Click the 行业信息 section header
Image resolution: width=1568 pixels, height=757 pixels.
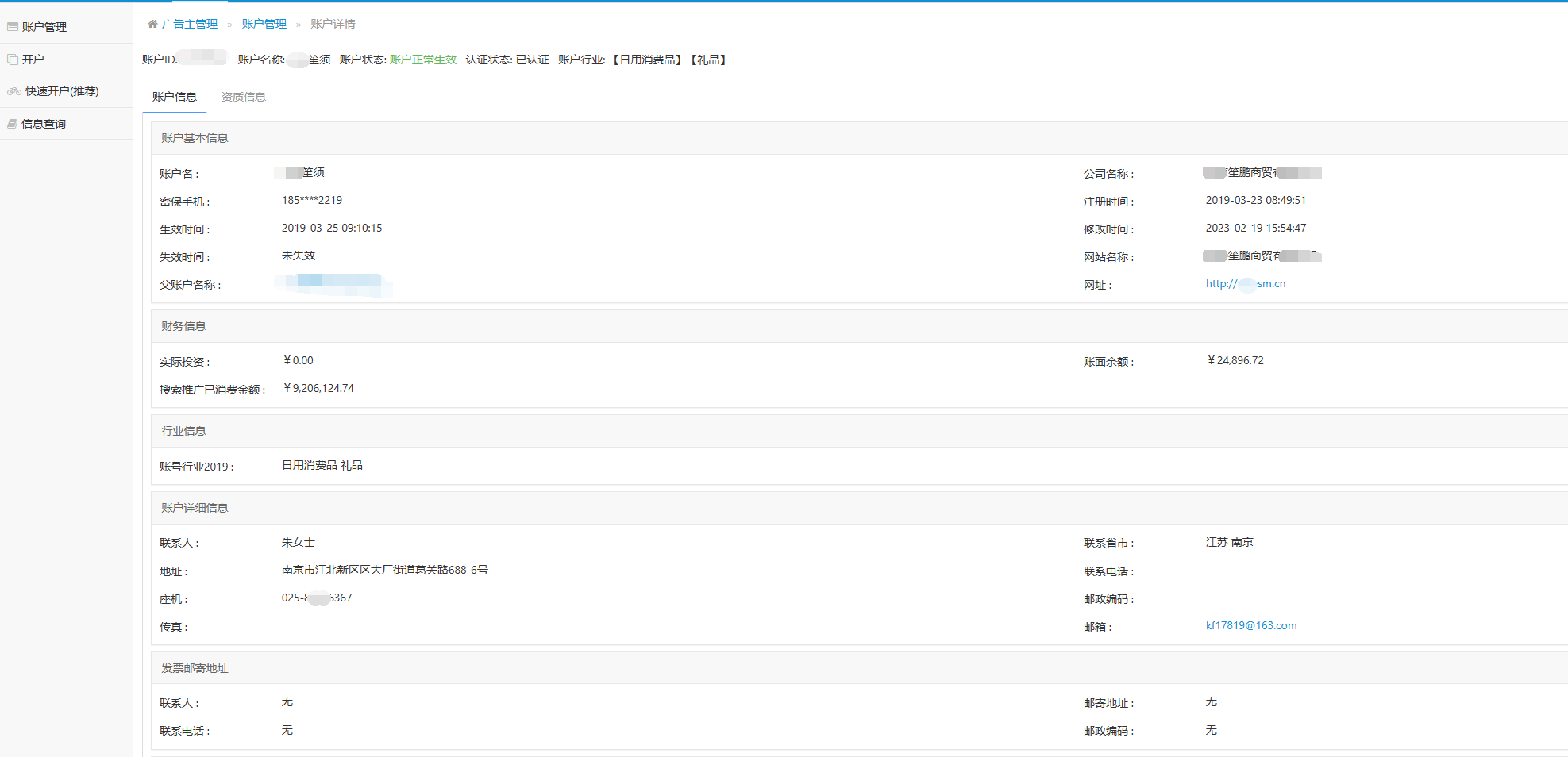[x=183, y=431]
